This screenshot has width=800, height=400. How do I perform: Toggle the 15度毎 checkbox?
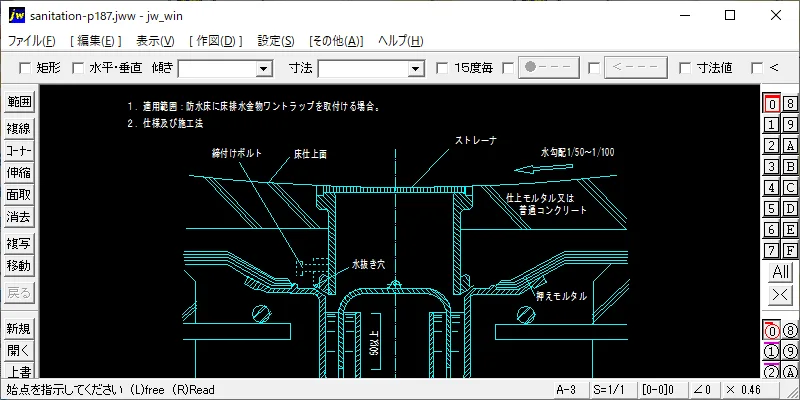pyautogui.click(x=442, y=68)
